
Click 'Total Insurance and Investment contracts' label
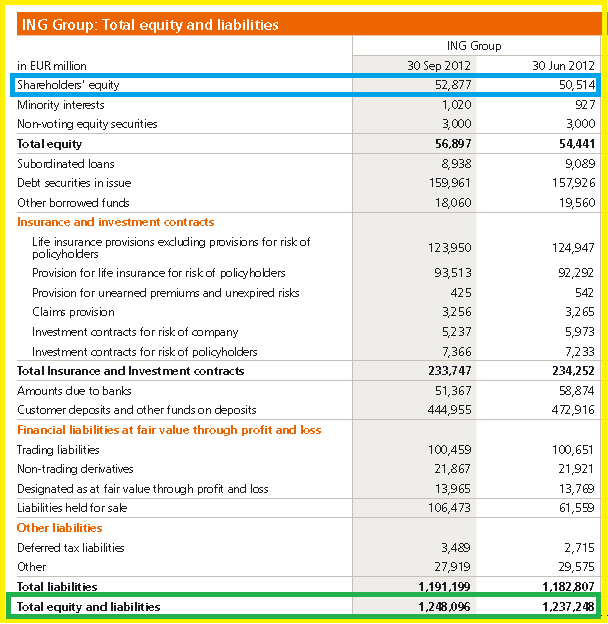pos(131,371)
